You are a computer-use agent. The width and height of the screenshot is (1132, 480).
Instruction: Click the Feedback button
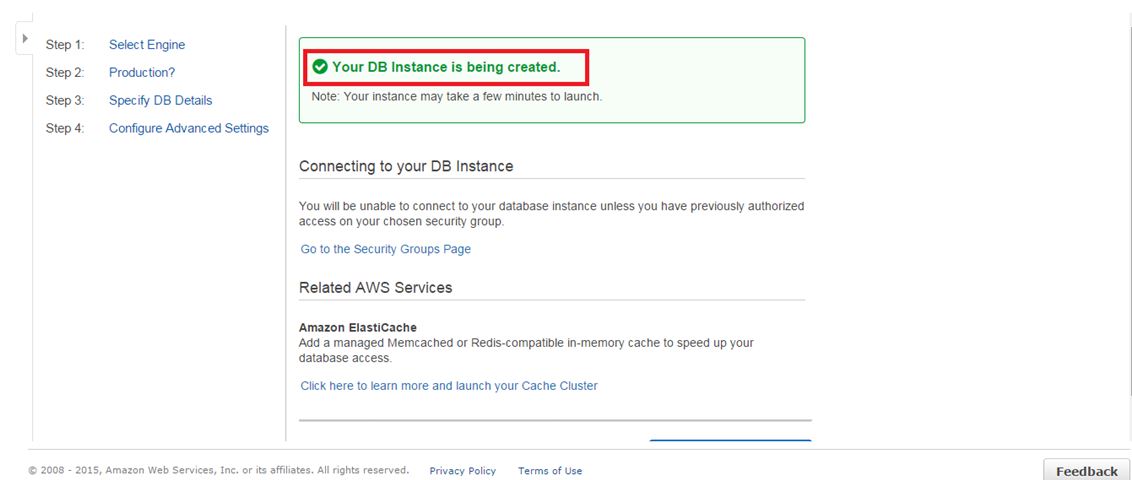(1087, 471)
